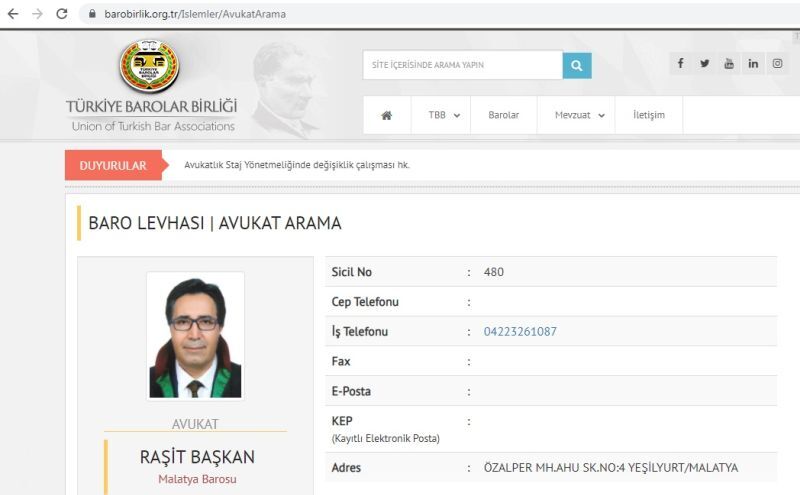
Task: Reload the page with refresh icon
Action: 62,14
